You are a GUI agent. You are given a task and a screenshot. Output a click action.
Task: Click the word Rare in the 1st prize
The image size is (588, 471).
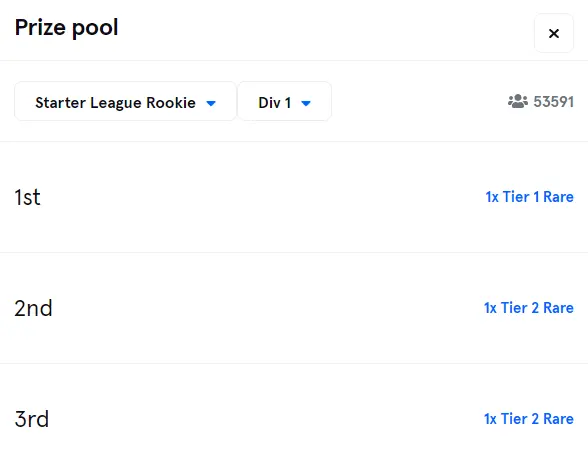558,197
